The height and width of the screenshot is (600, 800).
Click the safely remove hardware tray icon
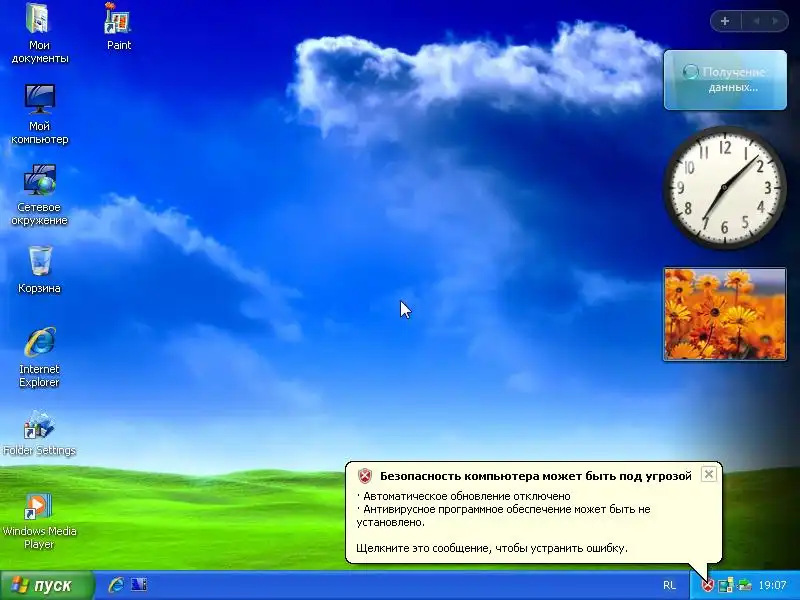point(745,585)
